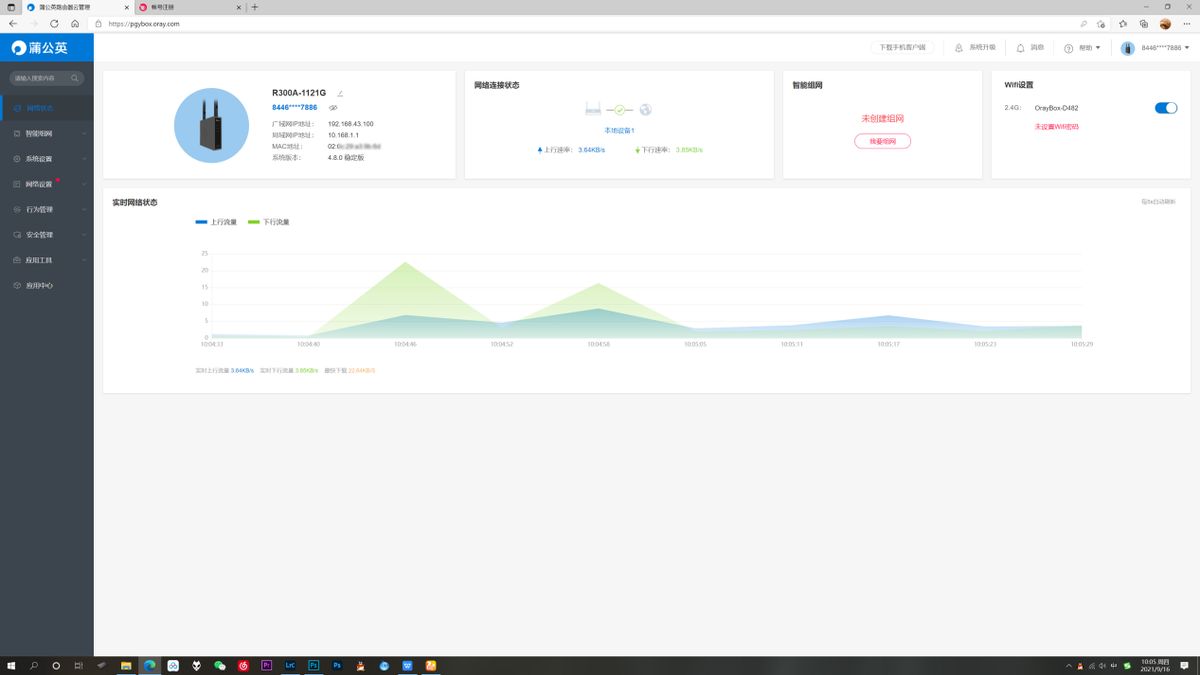Screen dimensions: 1200x675
Task: Click the browser home button
Action: pos(75,23)
